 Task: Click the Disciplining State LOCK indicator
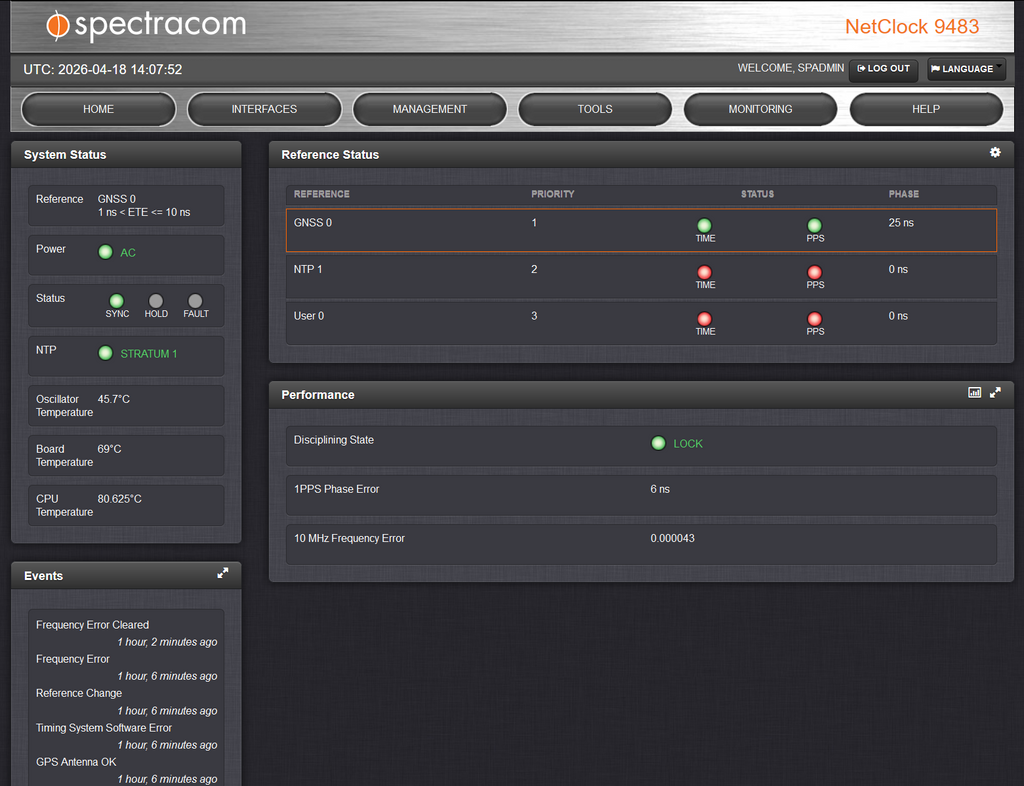click(658, 443)
